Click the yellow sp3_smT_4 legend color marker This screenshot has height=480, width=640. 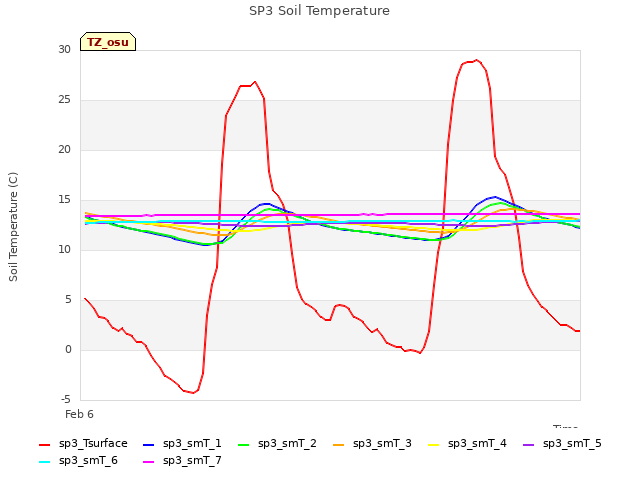(434, 444)
